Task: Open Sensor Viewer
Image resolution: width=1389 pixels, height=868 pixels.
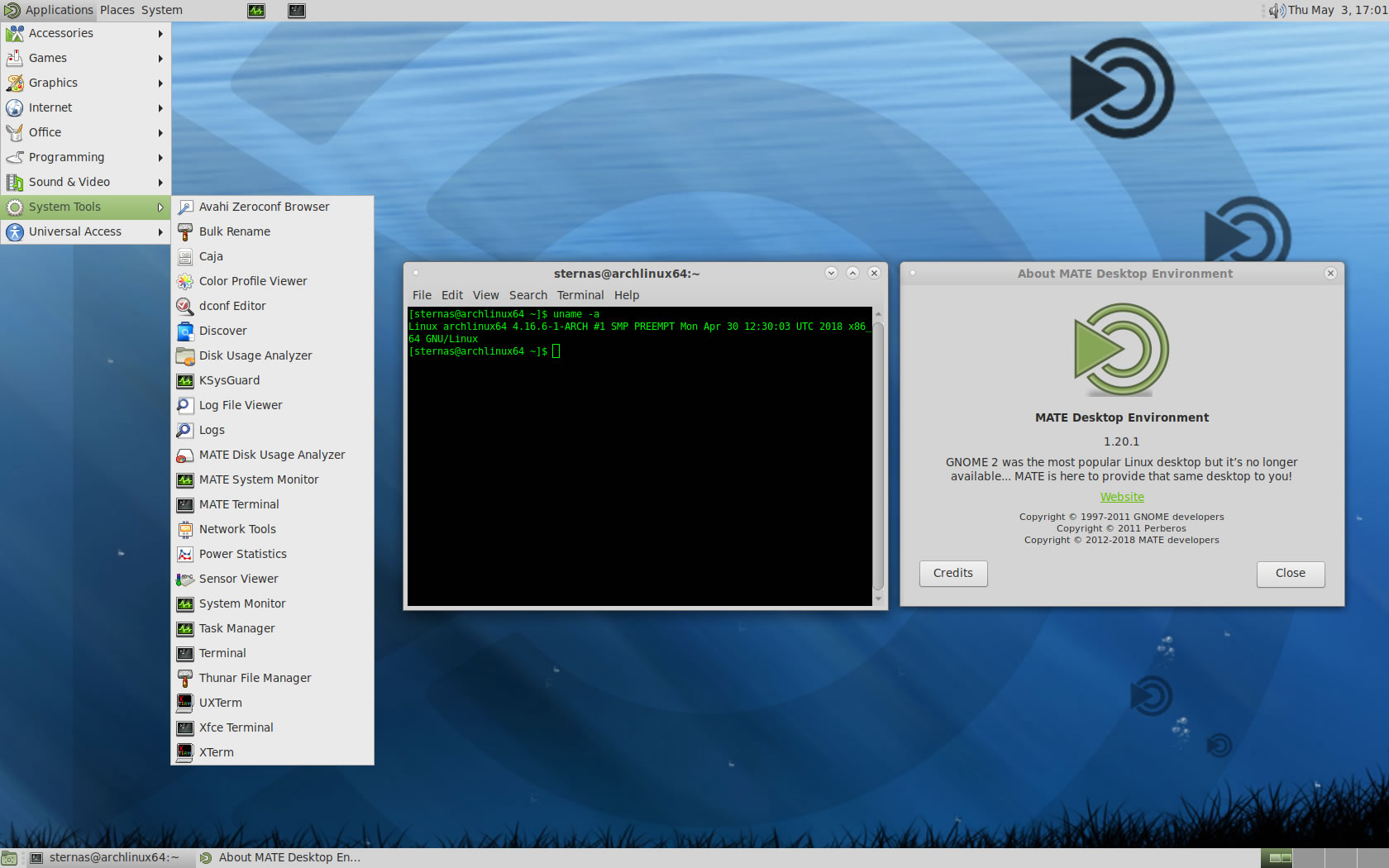Action: [272, 579]
